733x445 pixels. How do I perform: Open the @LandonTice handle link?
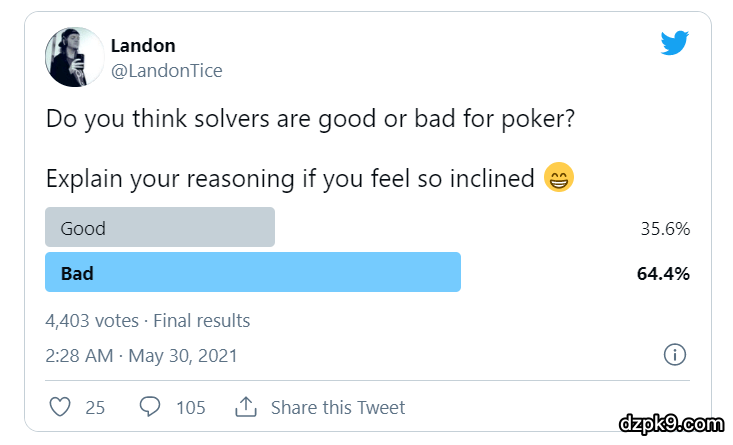(166, 71)
